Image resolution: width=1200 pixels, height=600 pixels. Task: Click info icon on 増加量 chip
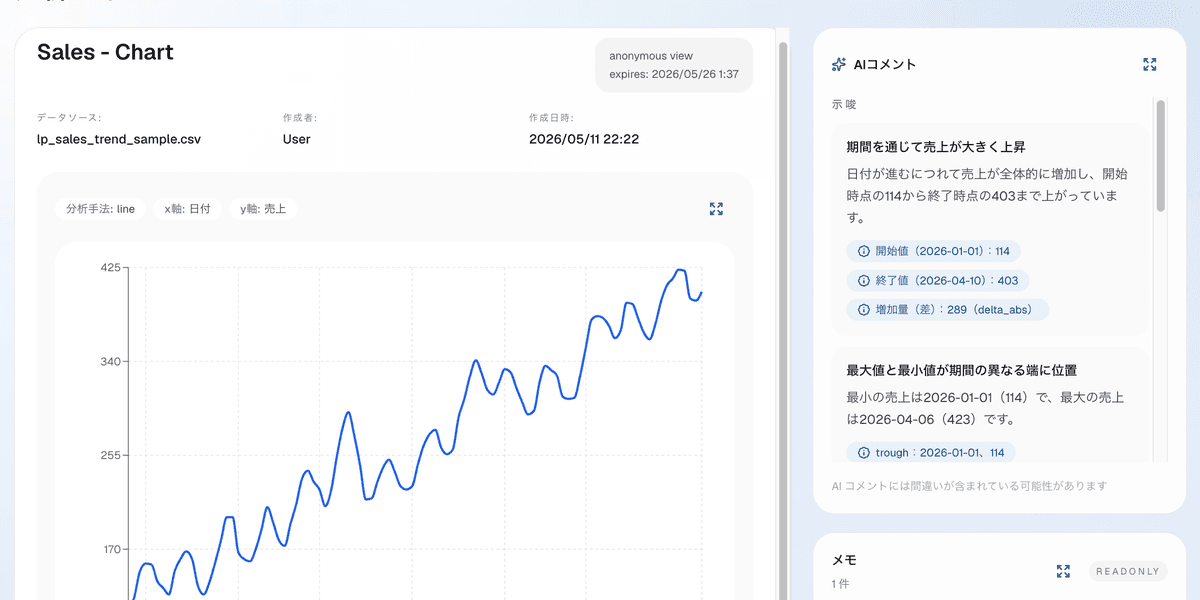click(x=864, y=310)
